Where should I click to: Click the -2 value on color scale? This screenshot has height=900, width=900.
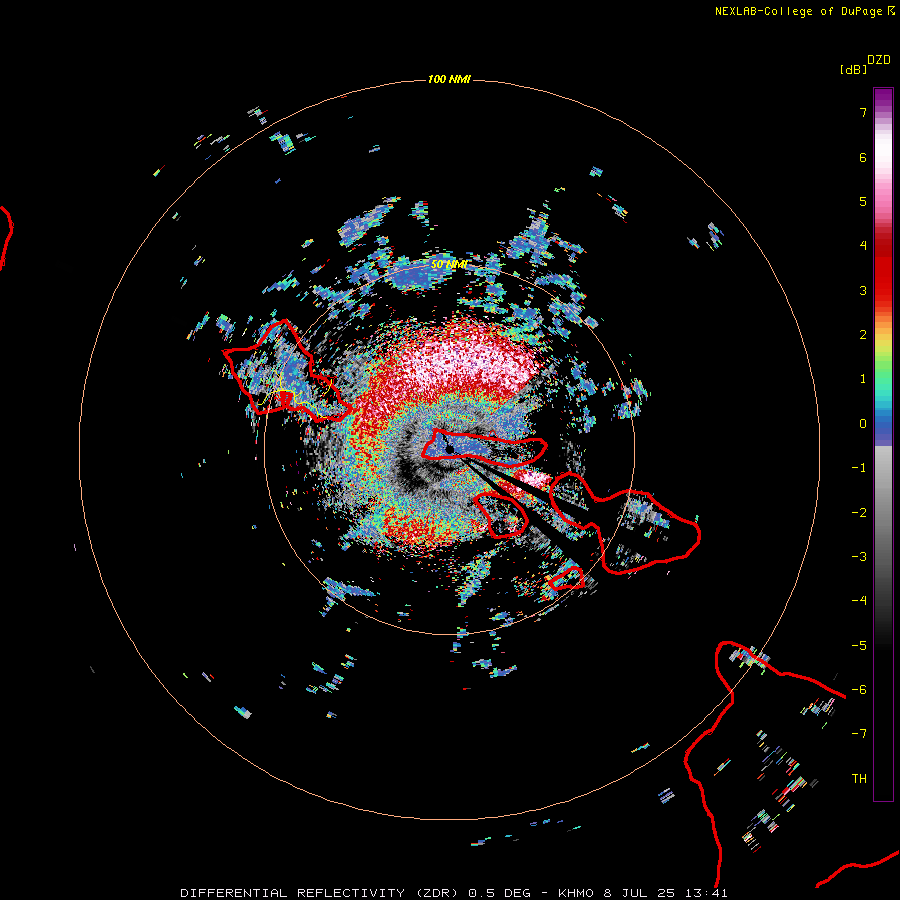coord(859,513)
